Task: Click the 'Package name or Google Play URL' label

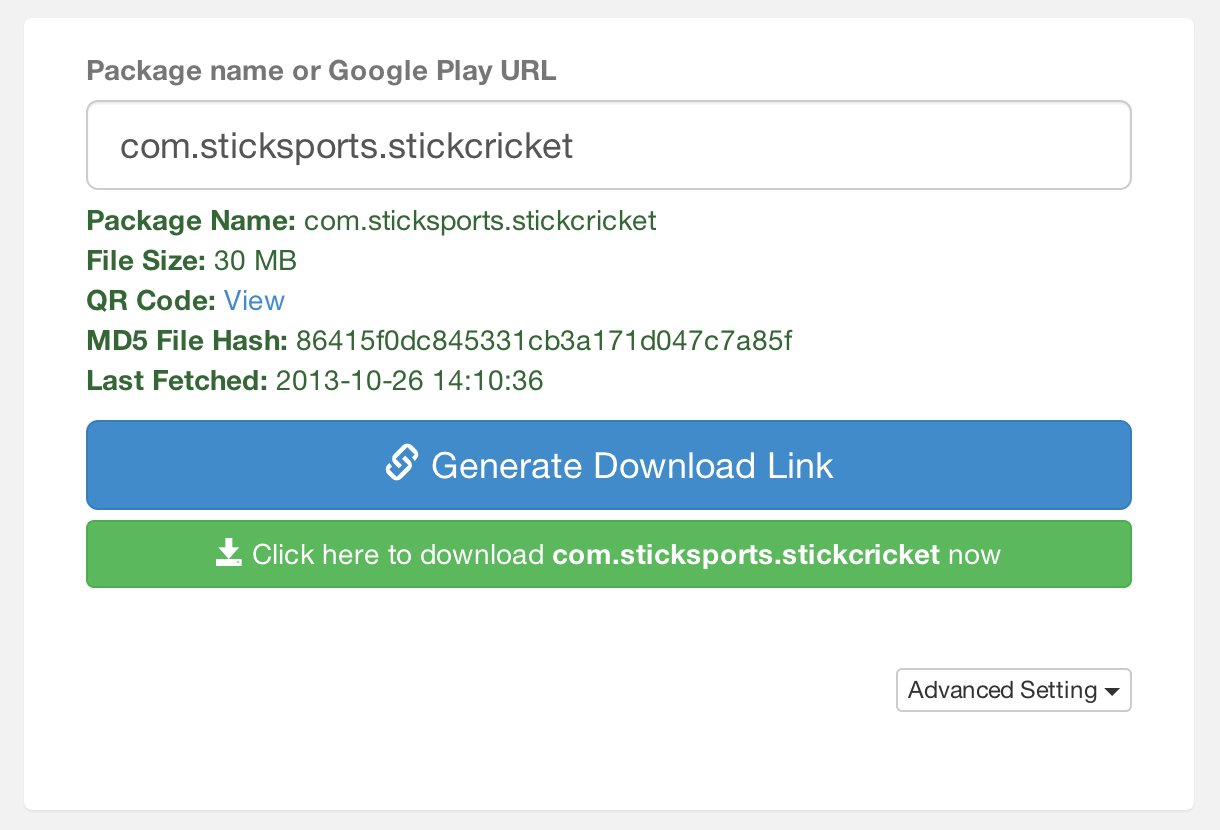Action: [x=321, y=71]
